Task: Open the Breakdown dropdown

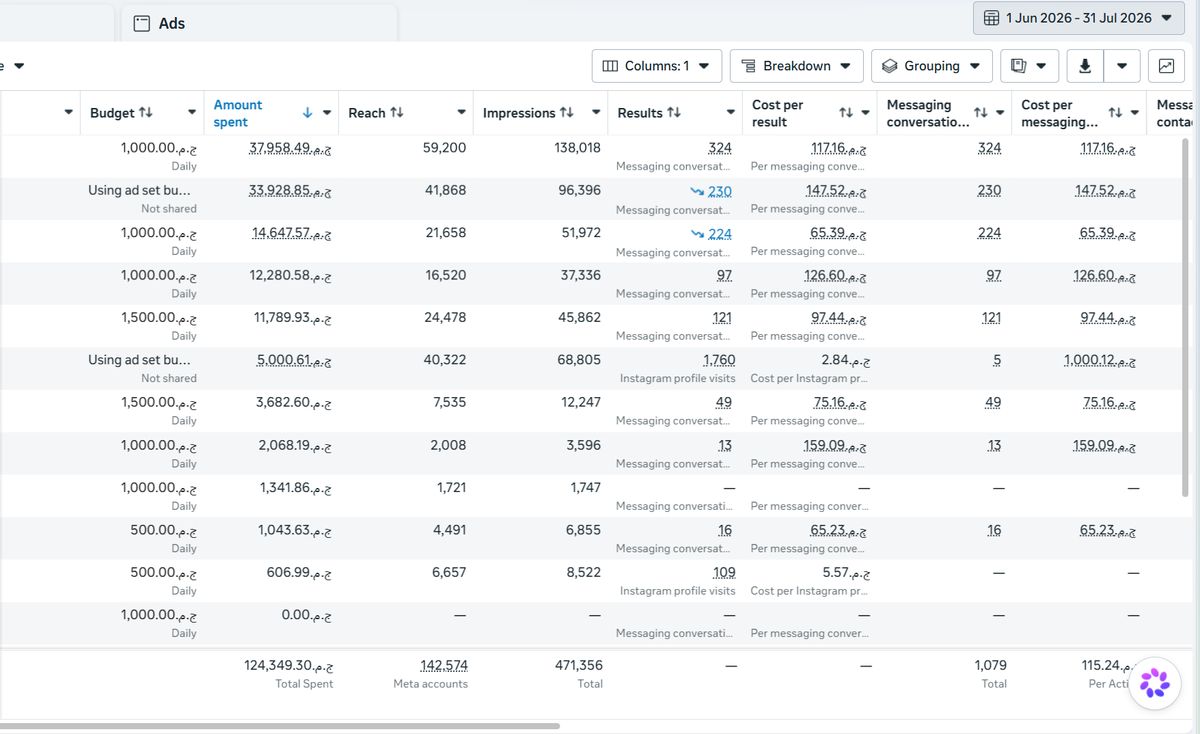Action: 796,66
